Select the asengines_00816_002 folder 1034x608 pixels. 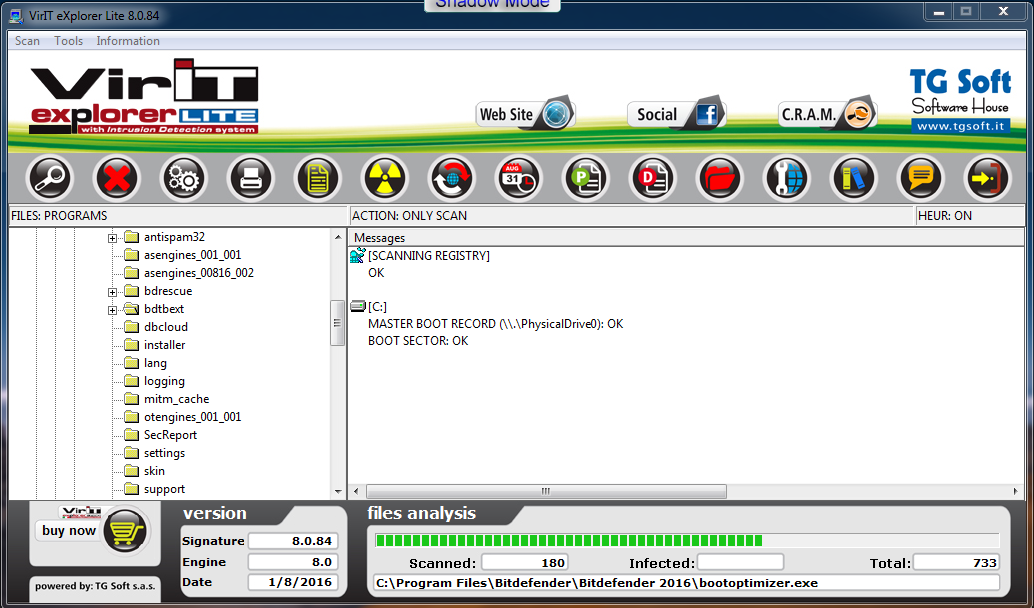(x=198, y=272)
